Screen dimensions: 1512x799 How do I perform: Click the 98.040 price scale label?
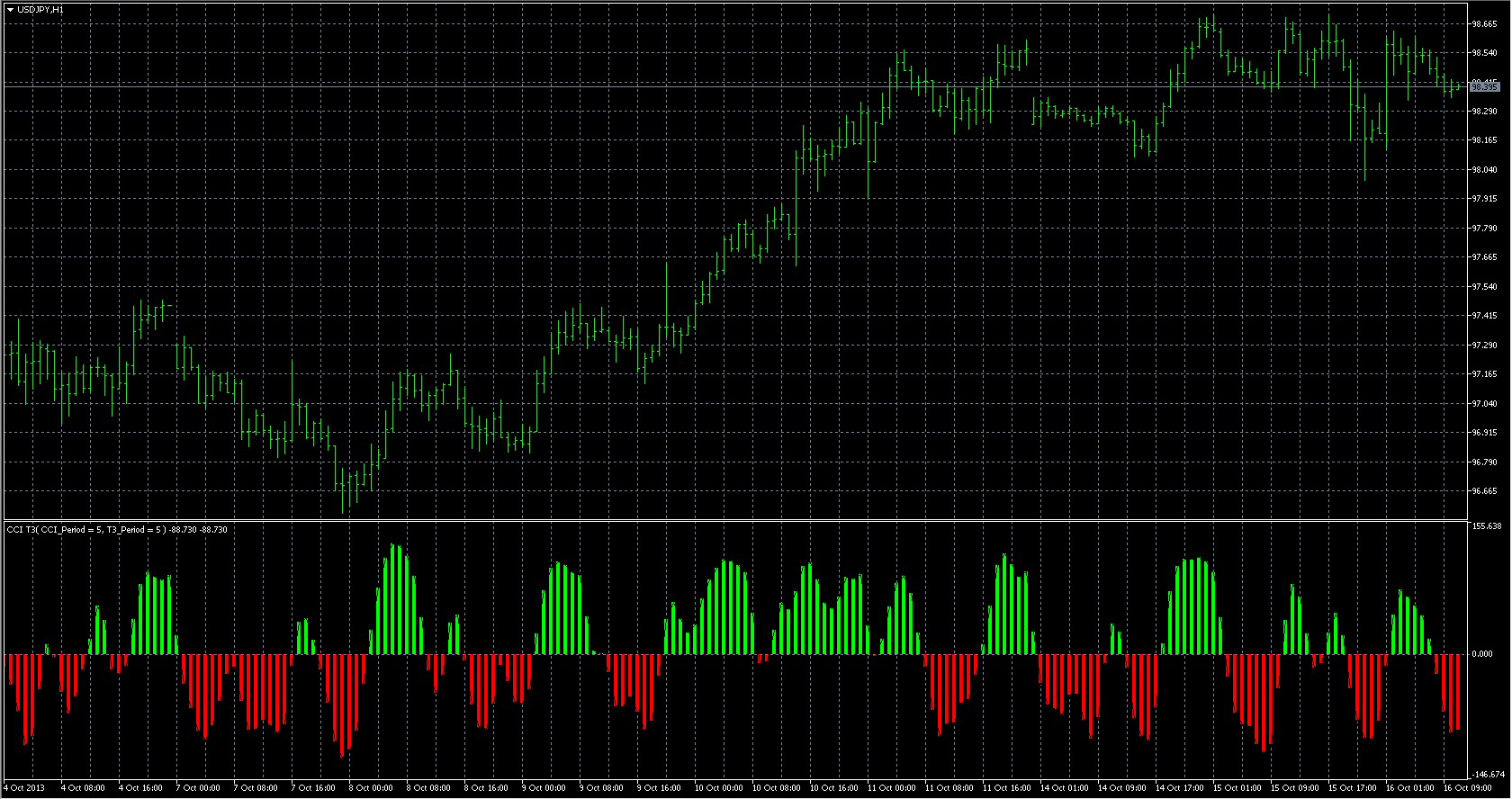[1483, 170]
